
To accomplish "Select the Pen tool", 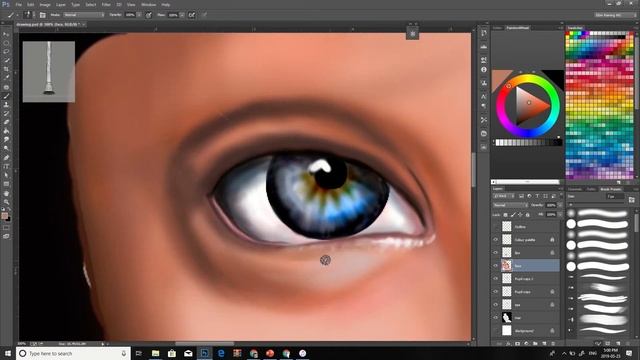I will pyautogui.click(x=6, y=157).
